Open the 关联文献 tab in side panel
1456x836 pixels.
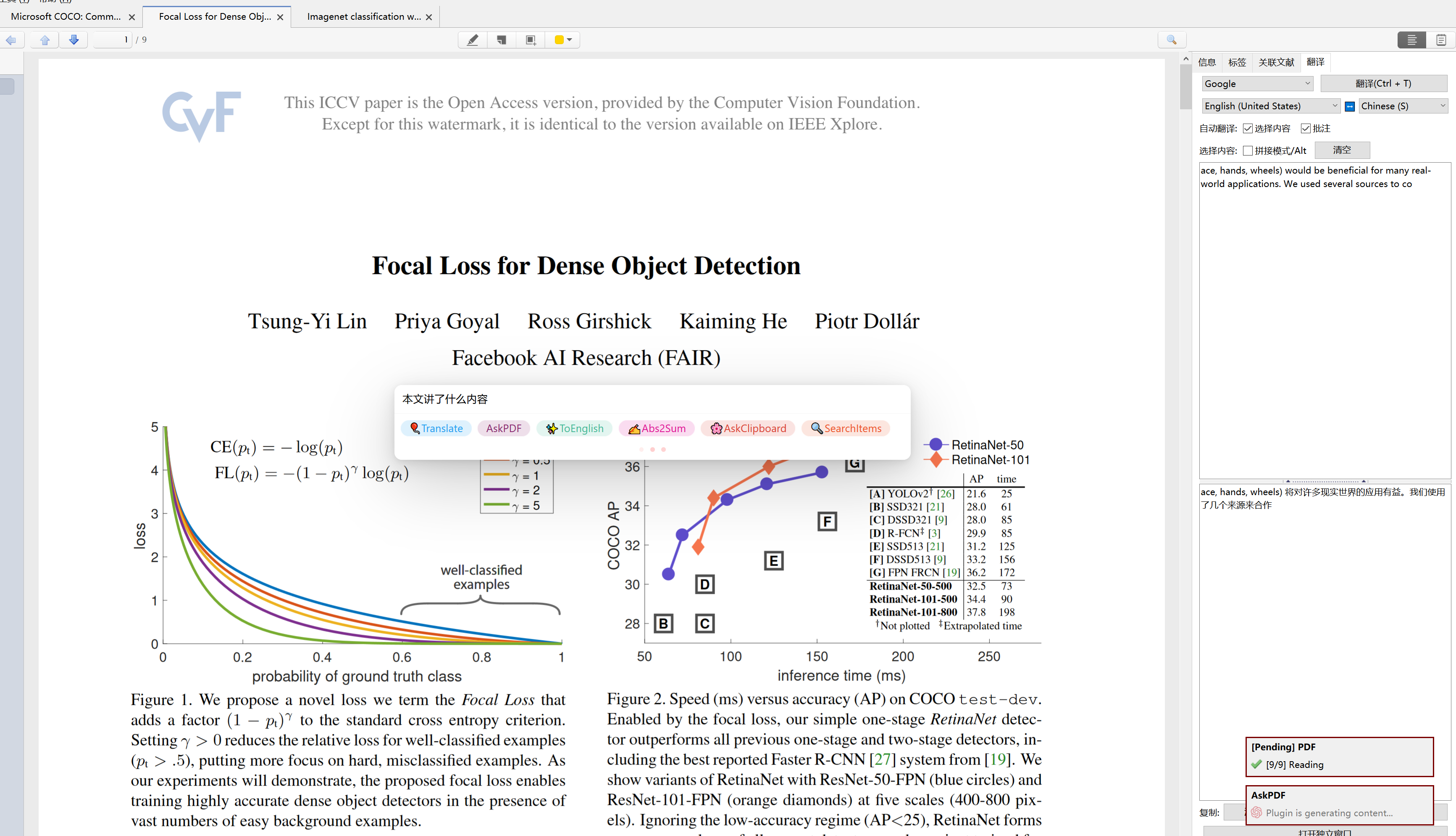click(x=1277, y=62)
